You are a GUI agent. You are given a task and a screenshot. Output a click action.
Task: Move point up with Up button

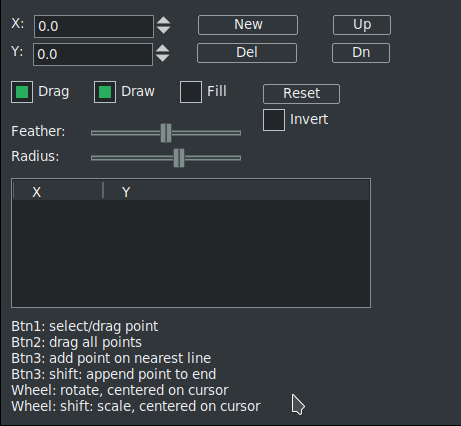pyautogui.click(x=362, y=25)
